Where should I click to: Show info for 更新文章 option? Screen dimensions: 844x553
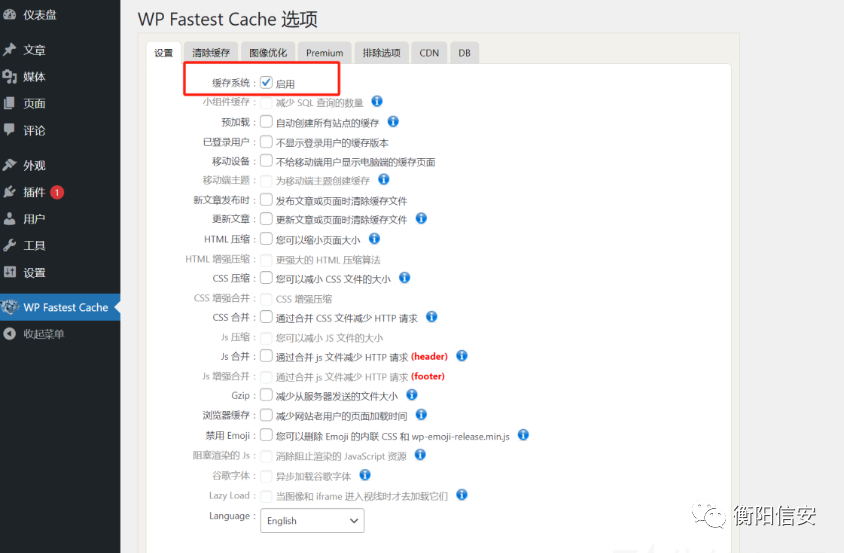[421, 218]
